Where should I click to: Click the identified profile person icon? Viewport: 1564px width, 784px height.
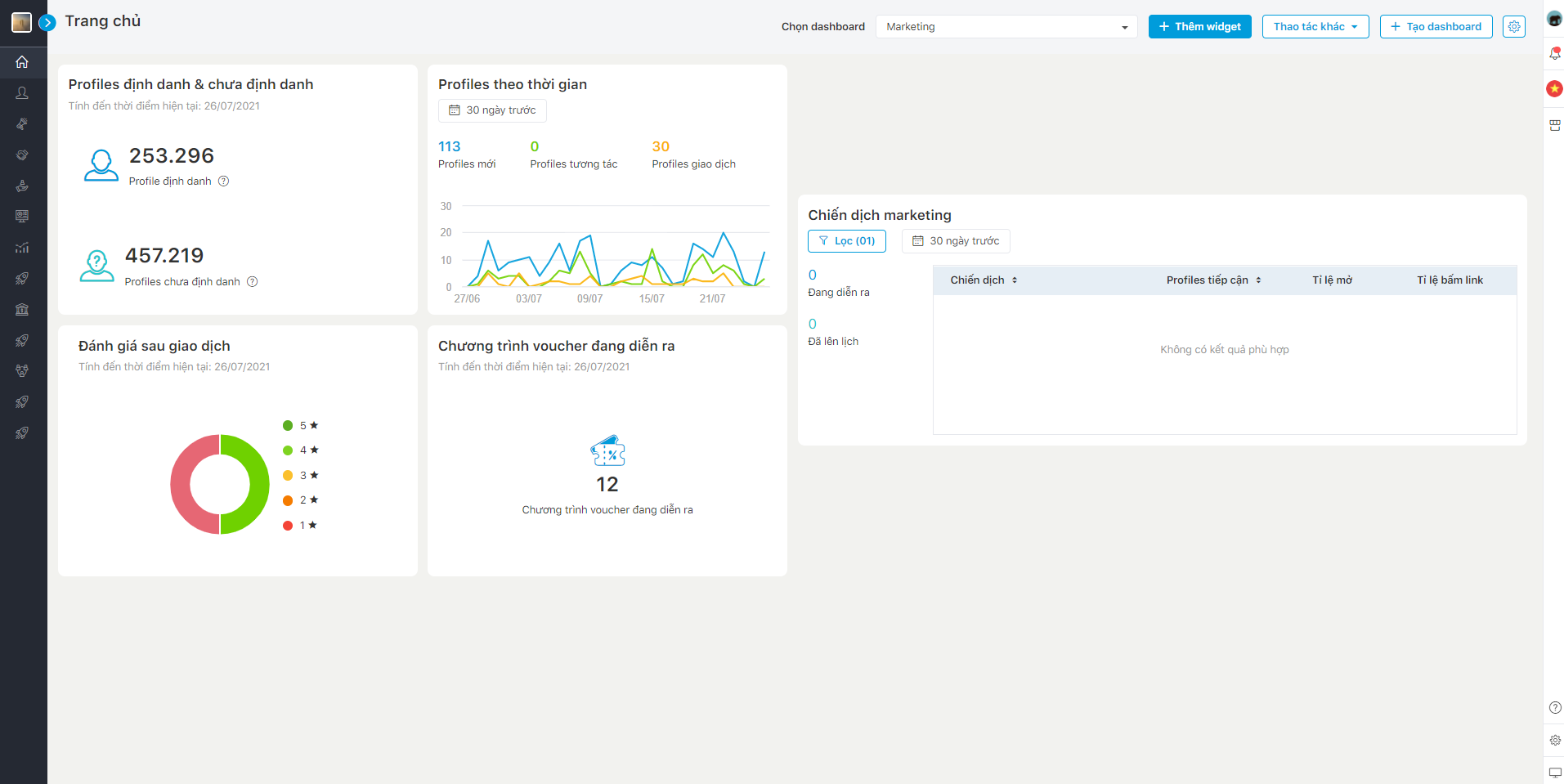click(101, 165)
